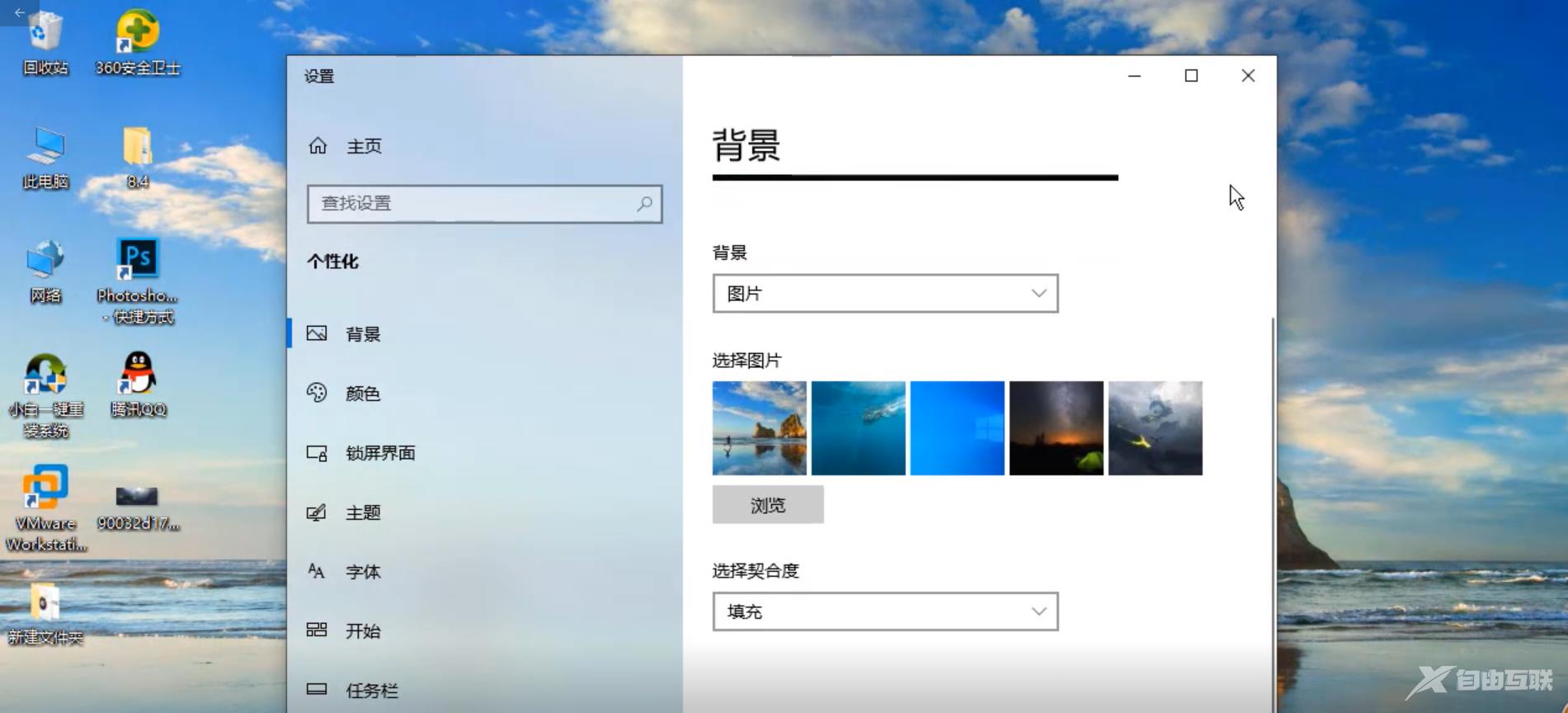
Task: Minimize the Settings window
Action: 1135,76
